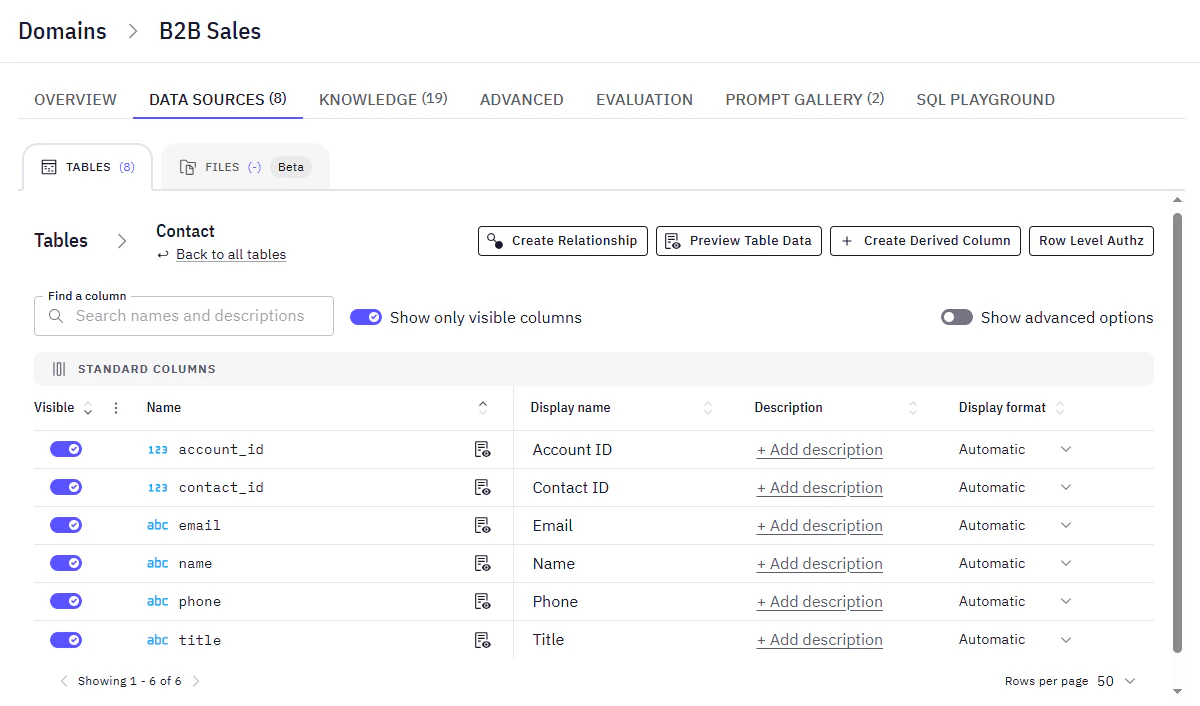Click the edit icon to the right of phone
This screenshot has height=706, width=1200.
482,601
